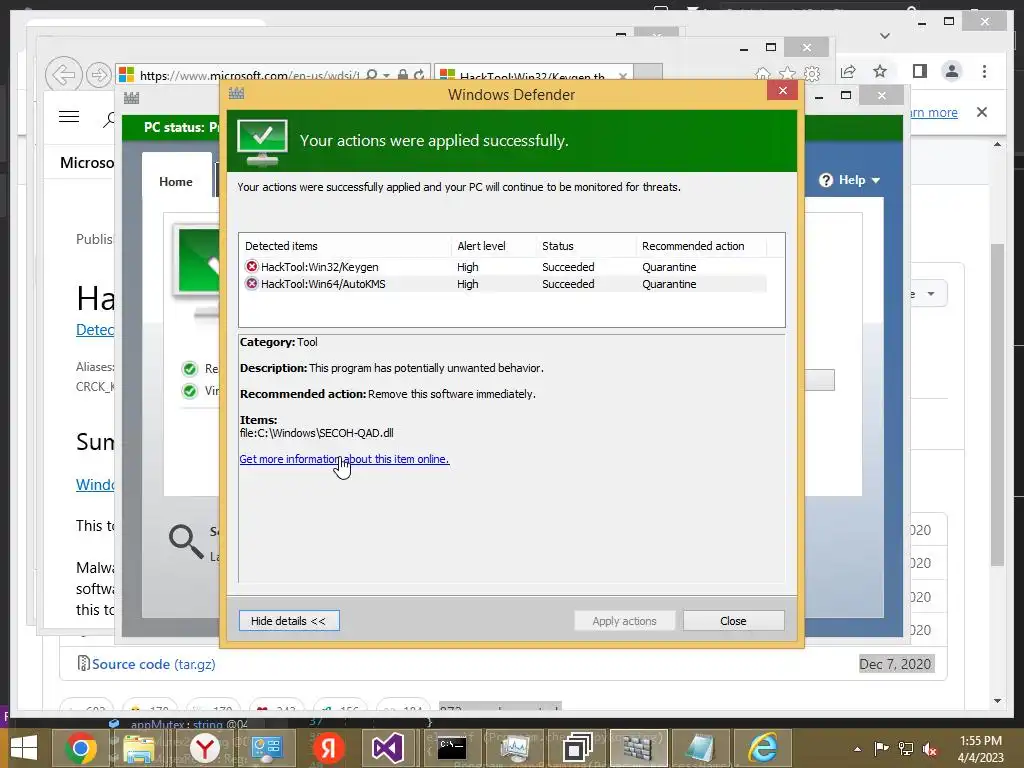Open Internet Explorer from taskbar
The image size is (1024, 768).
(x=762, y=748)
